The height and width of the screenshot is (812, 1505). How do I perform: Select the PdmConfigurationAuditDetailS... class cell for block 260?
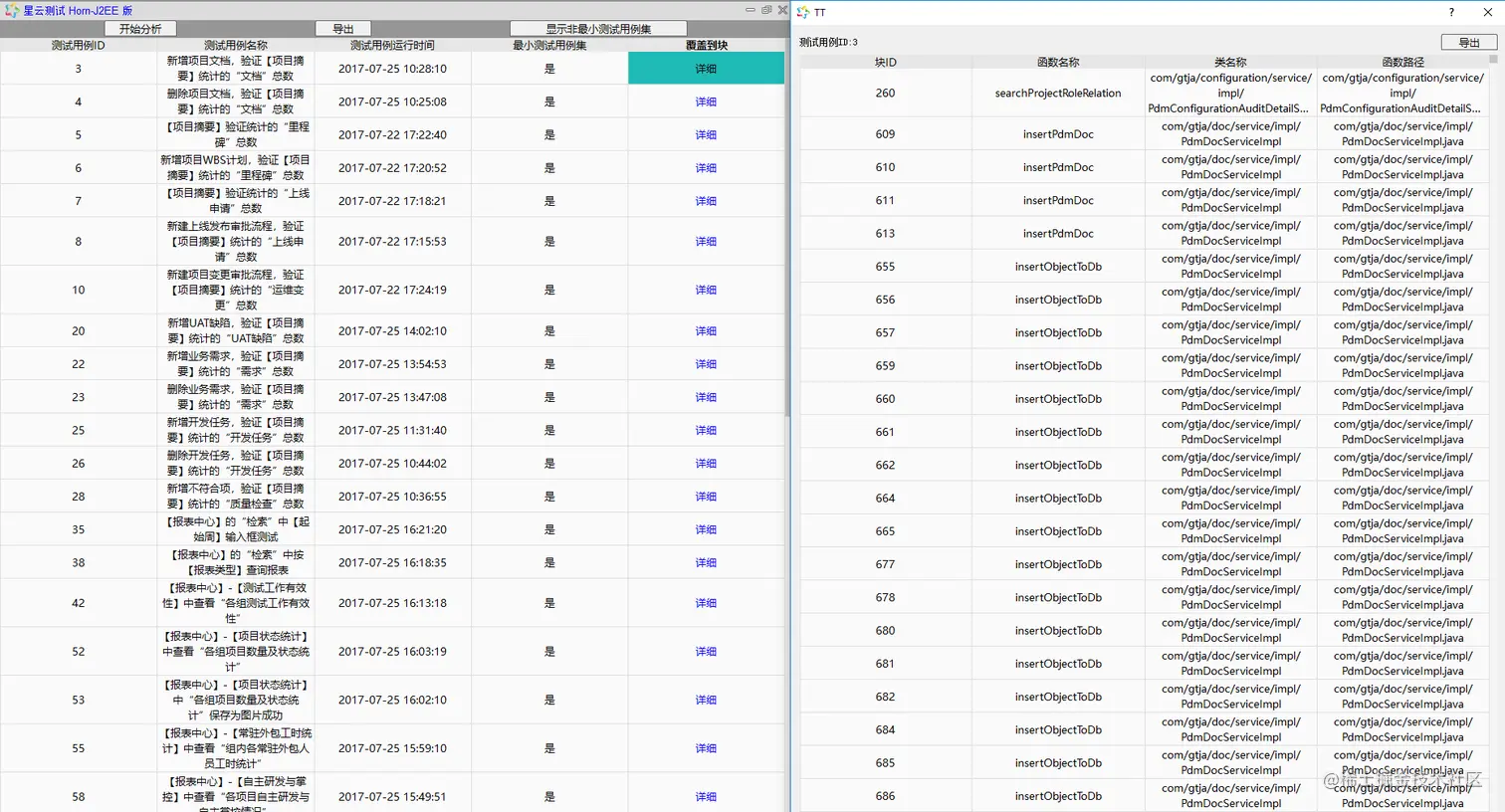click(1231, 93)
